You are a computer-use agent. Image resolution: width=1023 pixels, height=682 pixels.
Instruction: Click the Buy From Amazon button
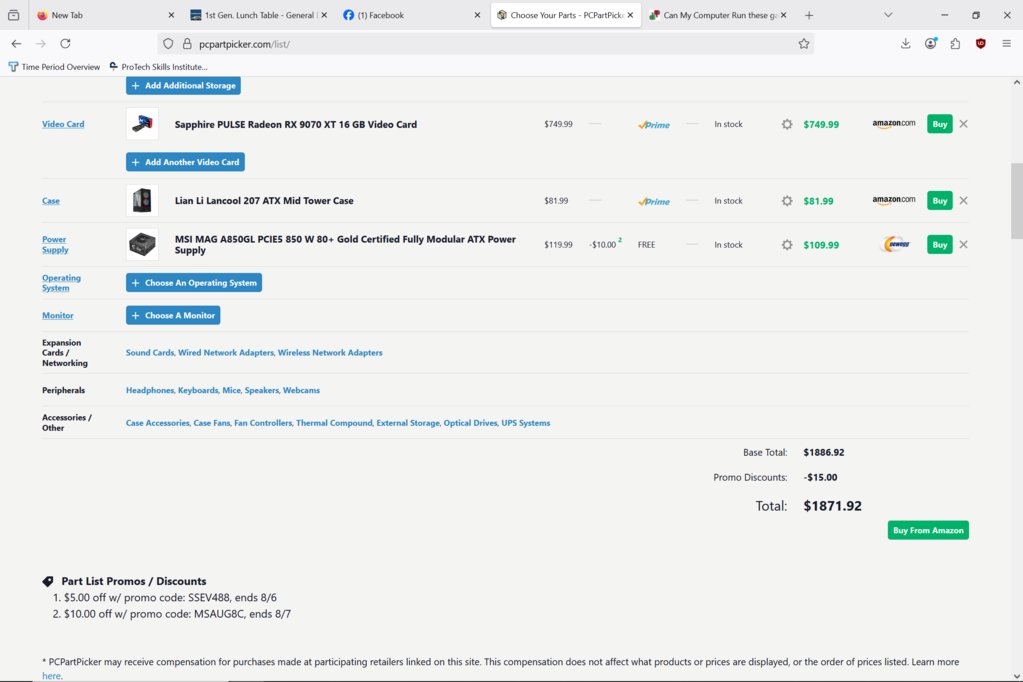click(928, 530)
